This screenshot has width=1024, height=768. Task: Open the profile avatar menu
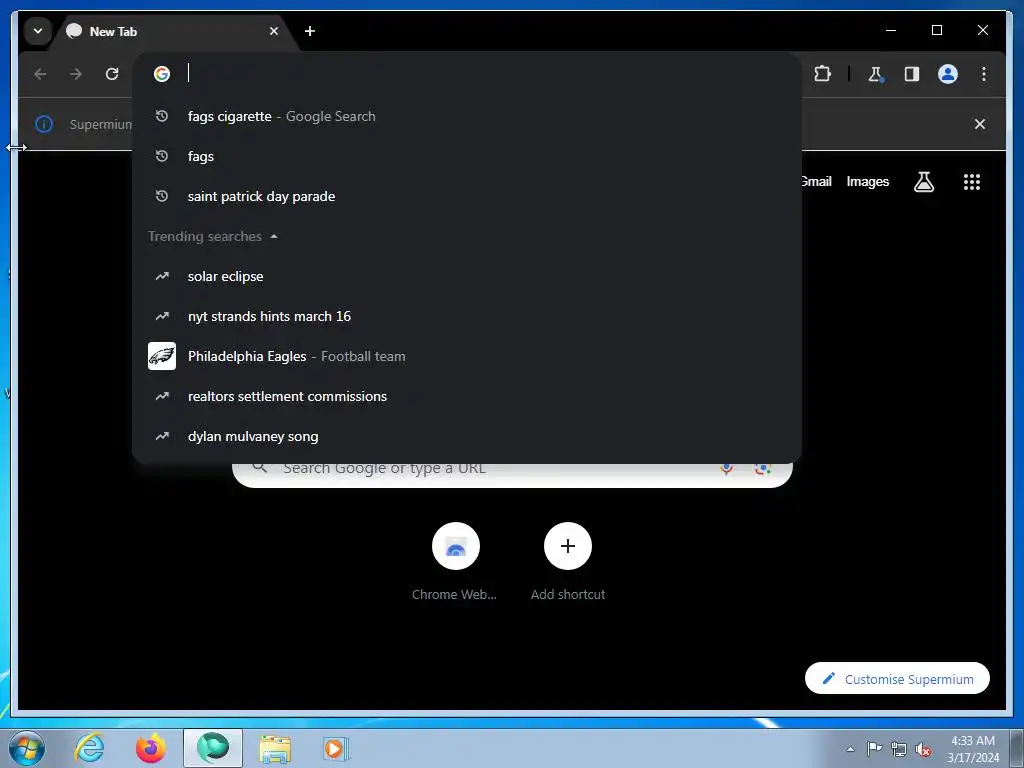(948, 74)
